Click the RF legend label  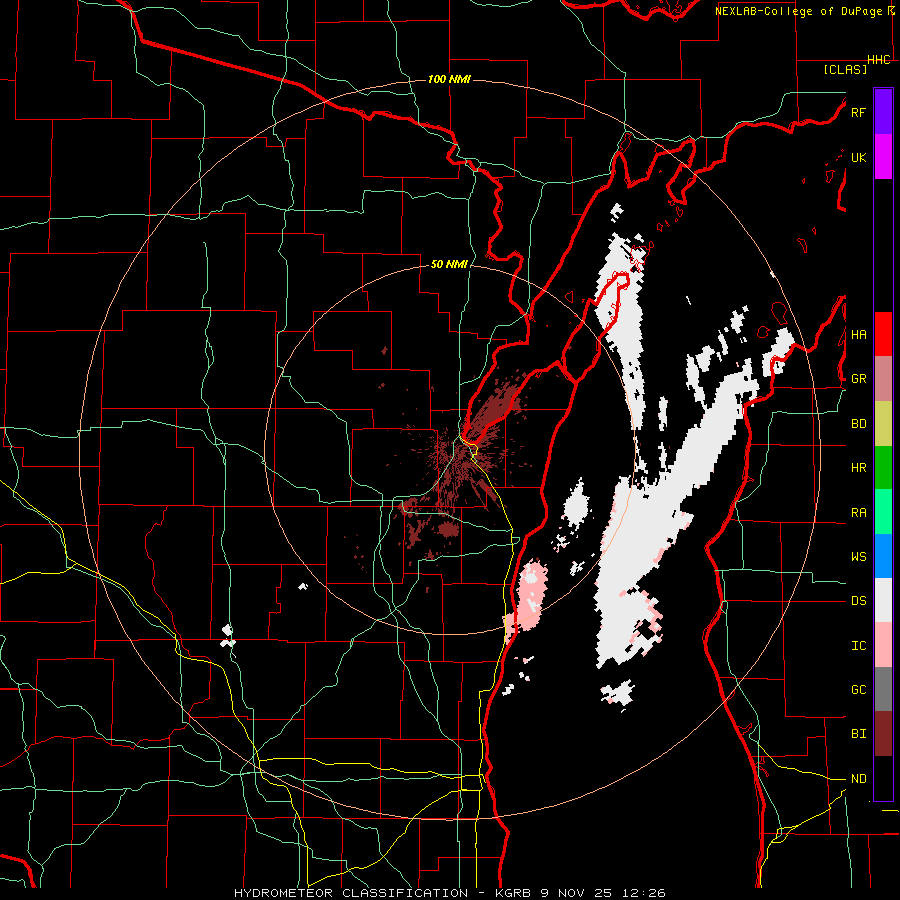click(858, 112)
